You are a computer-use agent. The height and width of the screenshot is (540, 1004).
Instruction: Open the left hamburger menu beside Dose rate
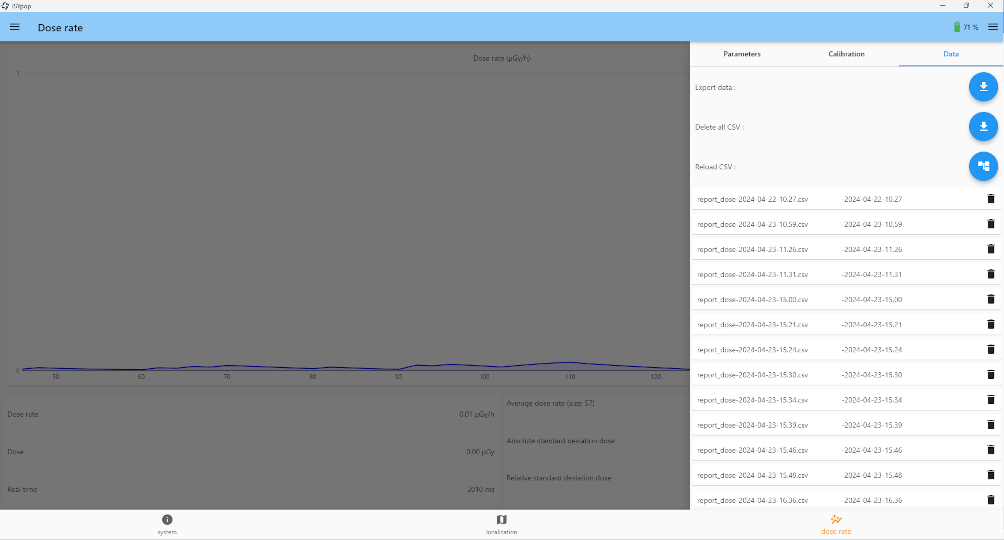point(15,27)
